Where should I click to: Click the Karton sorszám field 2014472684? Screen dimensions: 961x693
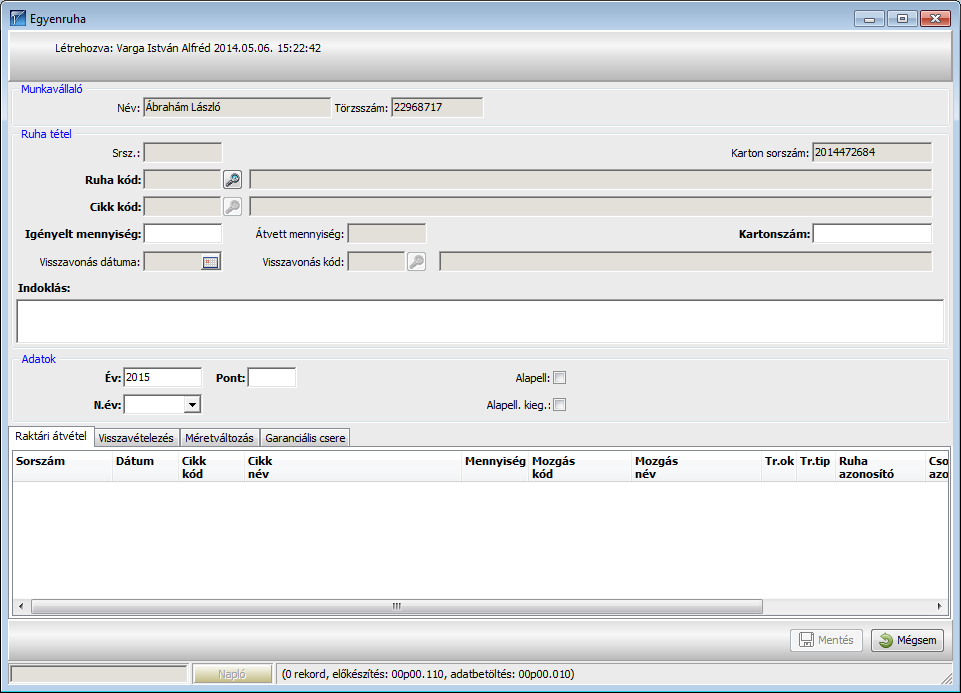tap(872, 152)
